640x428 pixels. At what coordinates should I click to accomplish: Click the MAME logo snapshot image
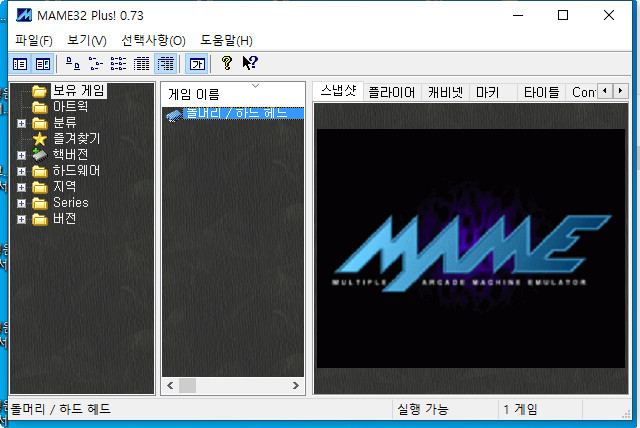(x=471, y=248)
